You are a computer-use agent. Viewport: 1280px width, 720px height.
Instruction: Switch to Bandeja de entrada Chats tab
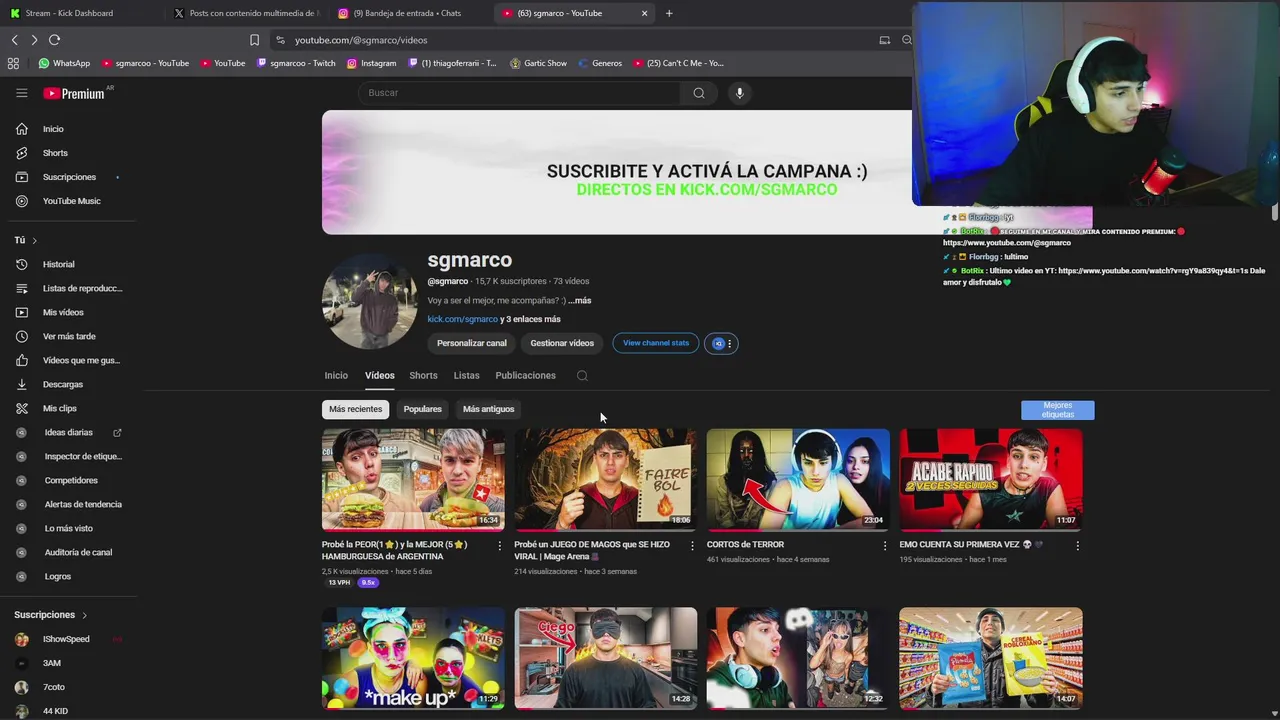point(408,13)
